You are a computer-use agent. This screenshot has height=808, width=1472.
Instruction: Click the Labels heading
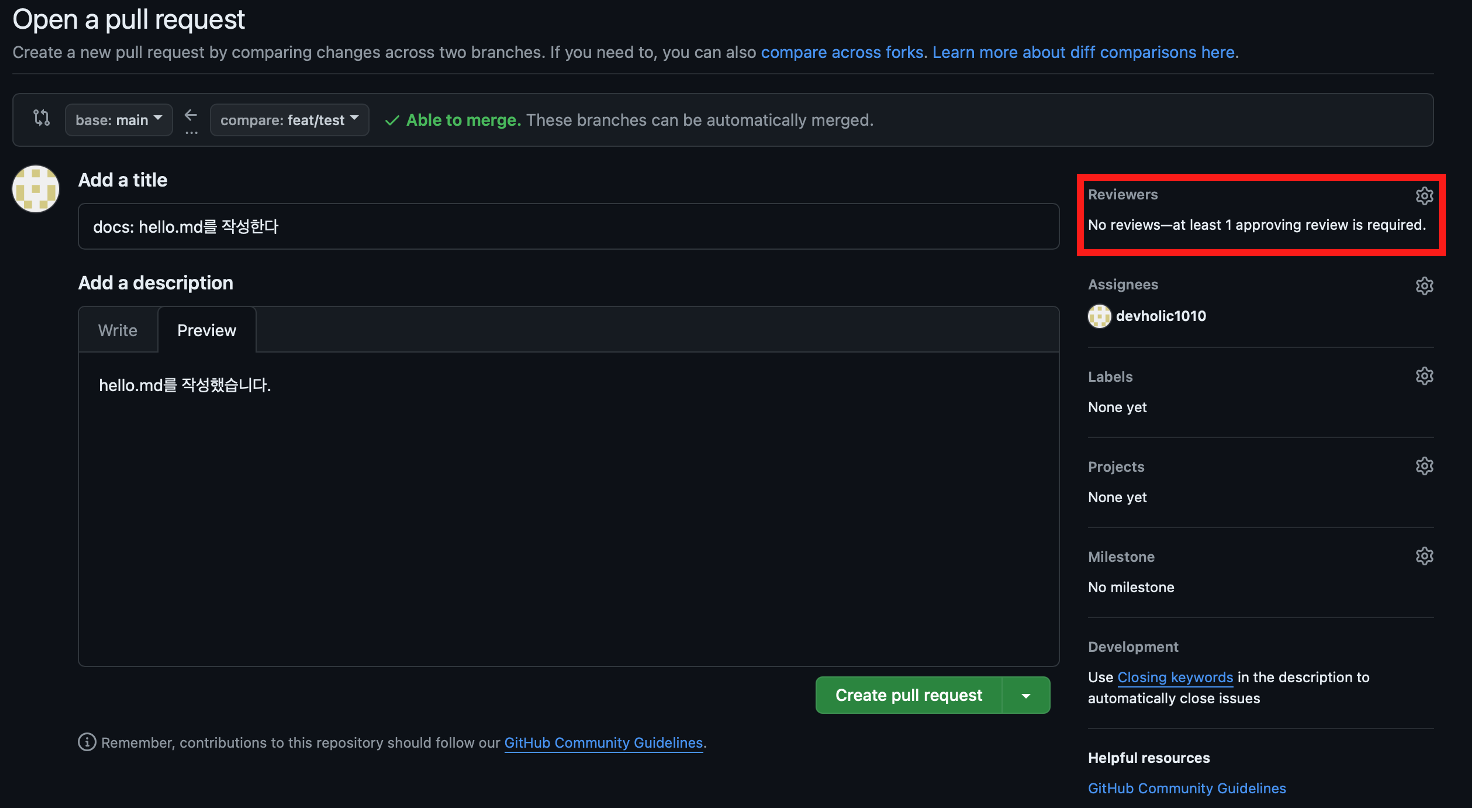pyautogui.click(x=1110, y=377)
